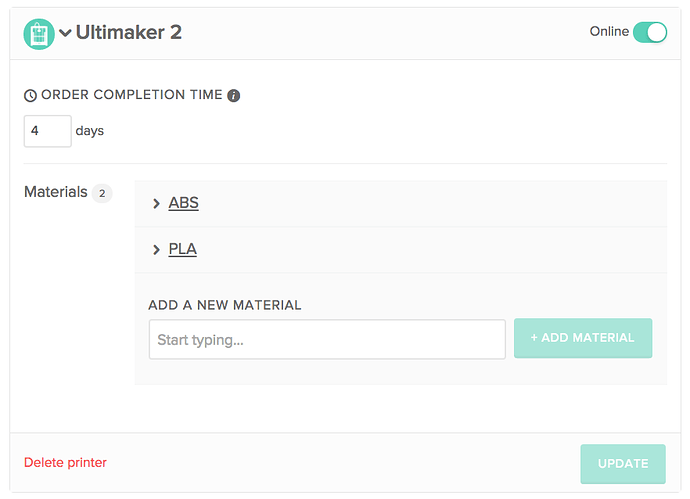Image resolution: width=690 pixels, height=499 pixels.
Task: Open the info tooltip icon for completion time
Action: click(x=234, y=96)
